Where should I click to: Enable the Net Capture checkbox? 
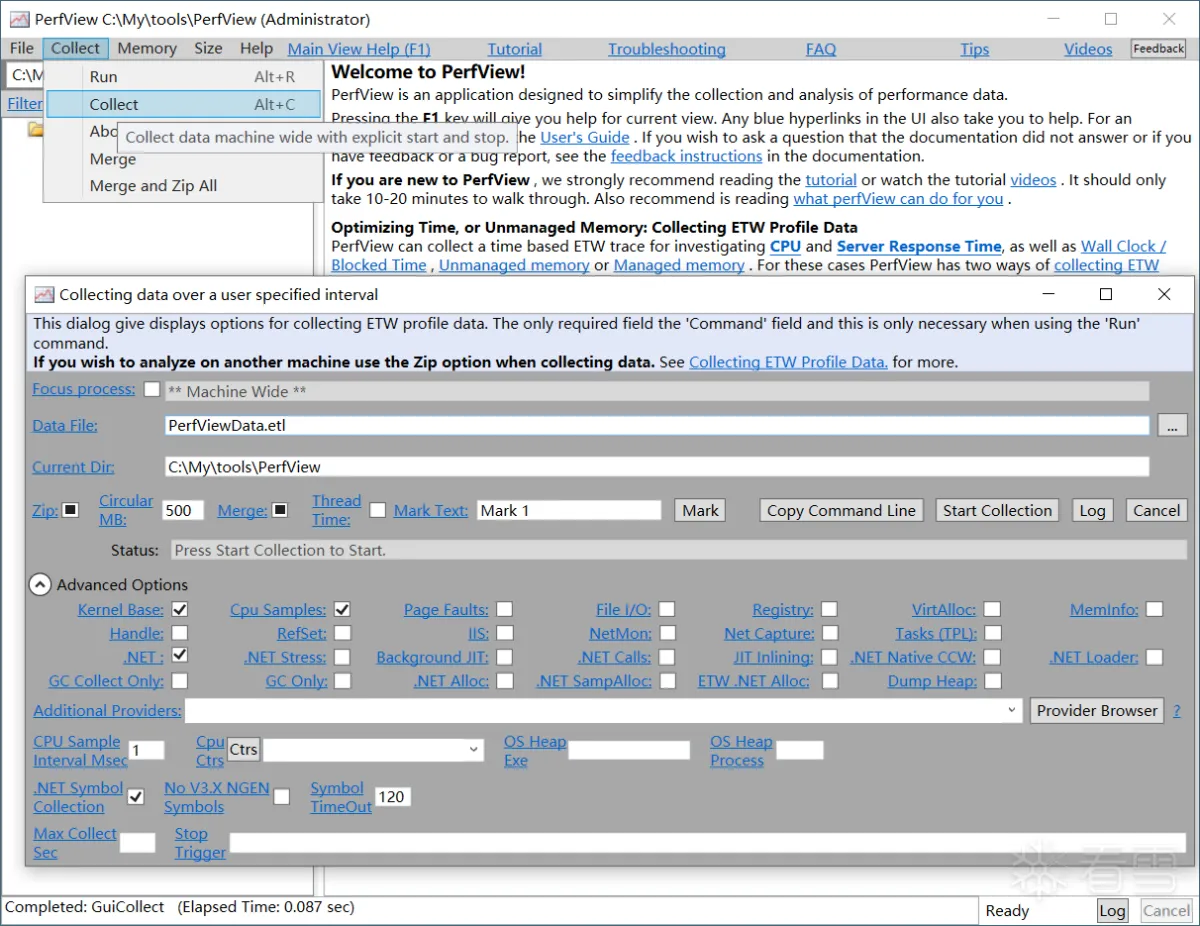[829, 633]
